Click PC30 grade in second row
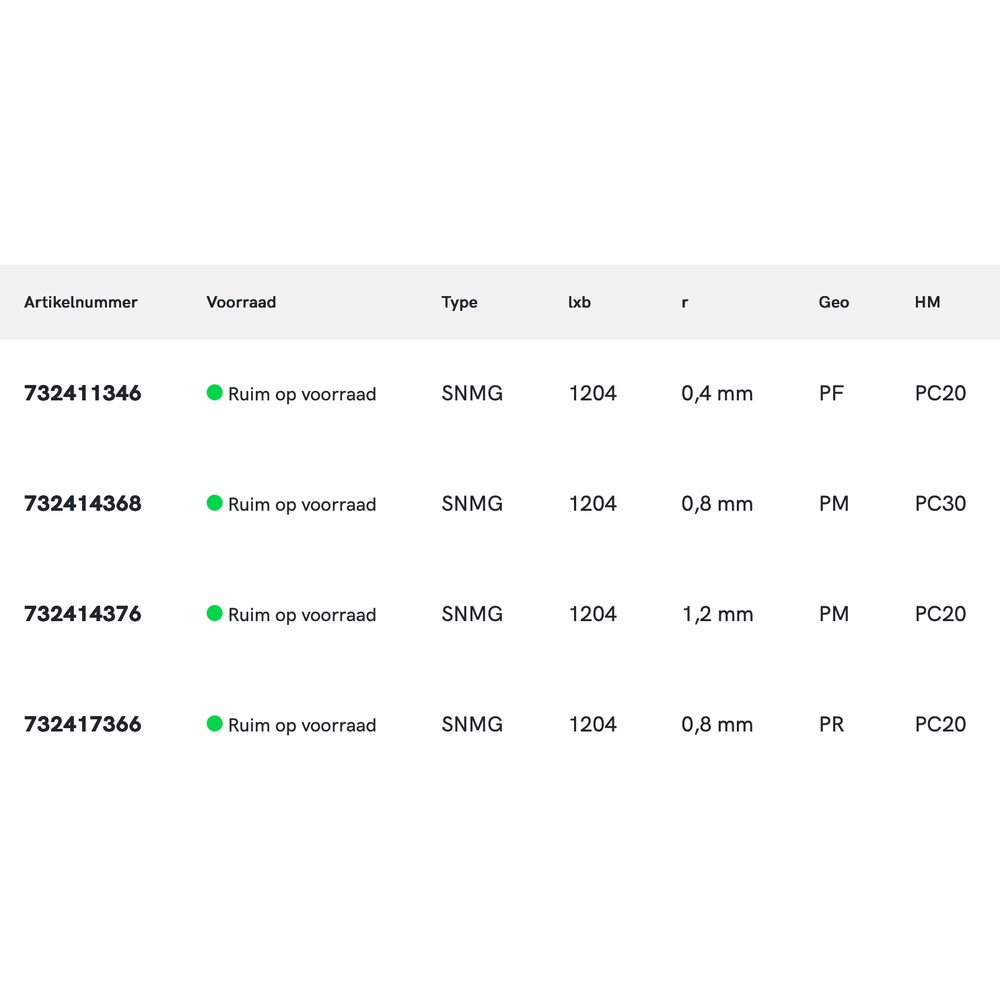This screenshot has height=1000, width=1000. point(940,503)
